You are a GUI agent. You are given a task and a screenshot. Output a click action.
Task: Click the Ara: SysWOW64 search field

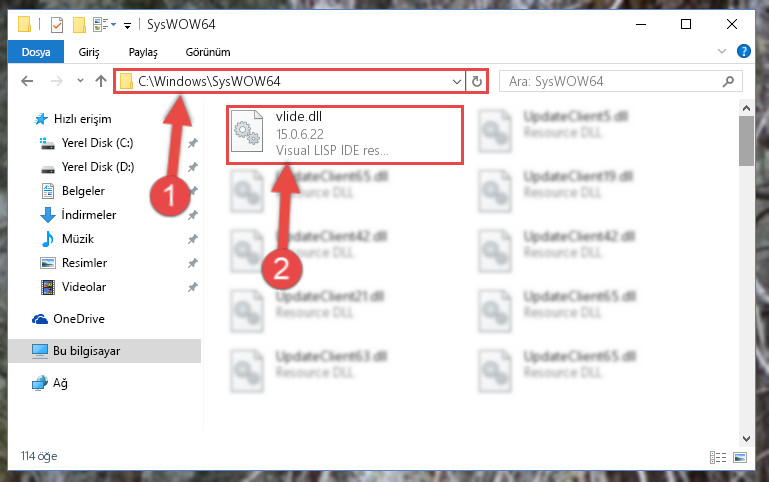(613, 81)
